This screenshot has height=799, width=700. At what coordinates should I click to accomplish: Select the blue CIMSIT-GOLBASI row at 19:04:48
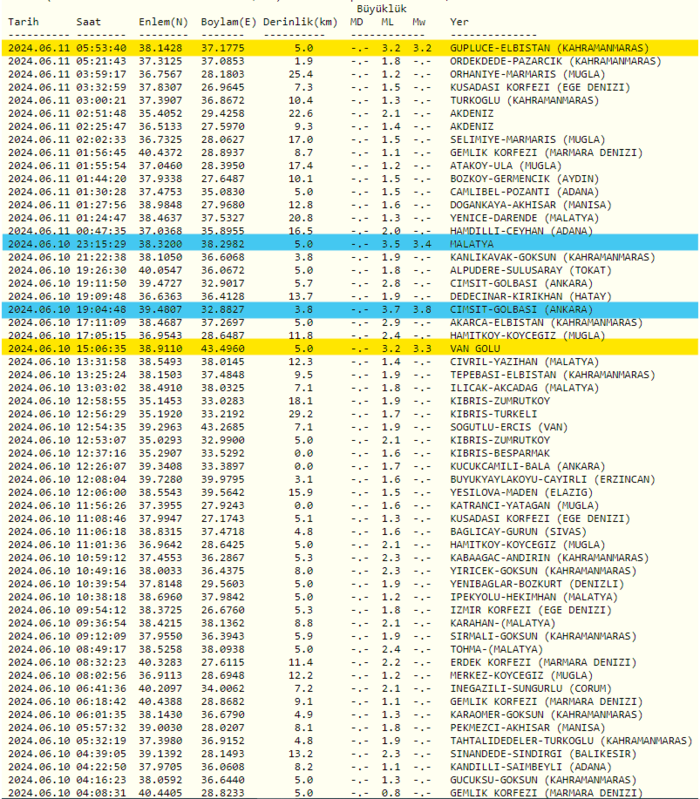coord(350,310)
